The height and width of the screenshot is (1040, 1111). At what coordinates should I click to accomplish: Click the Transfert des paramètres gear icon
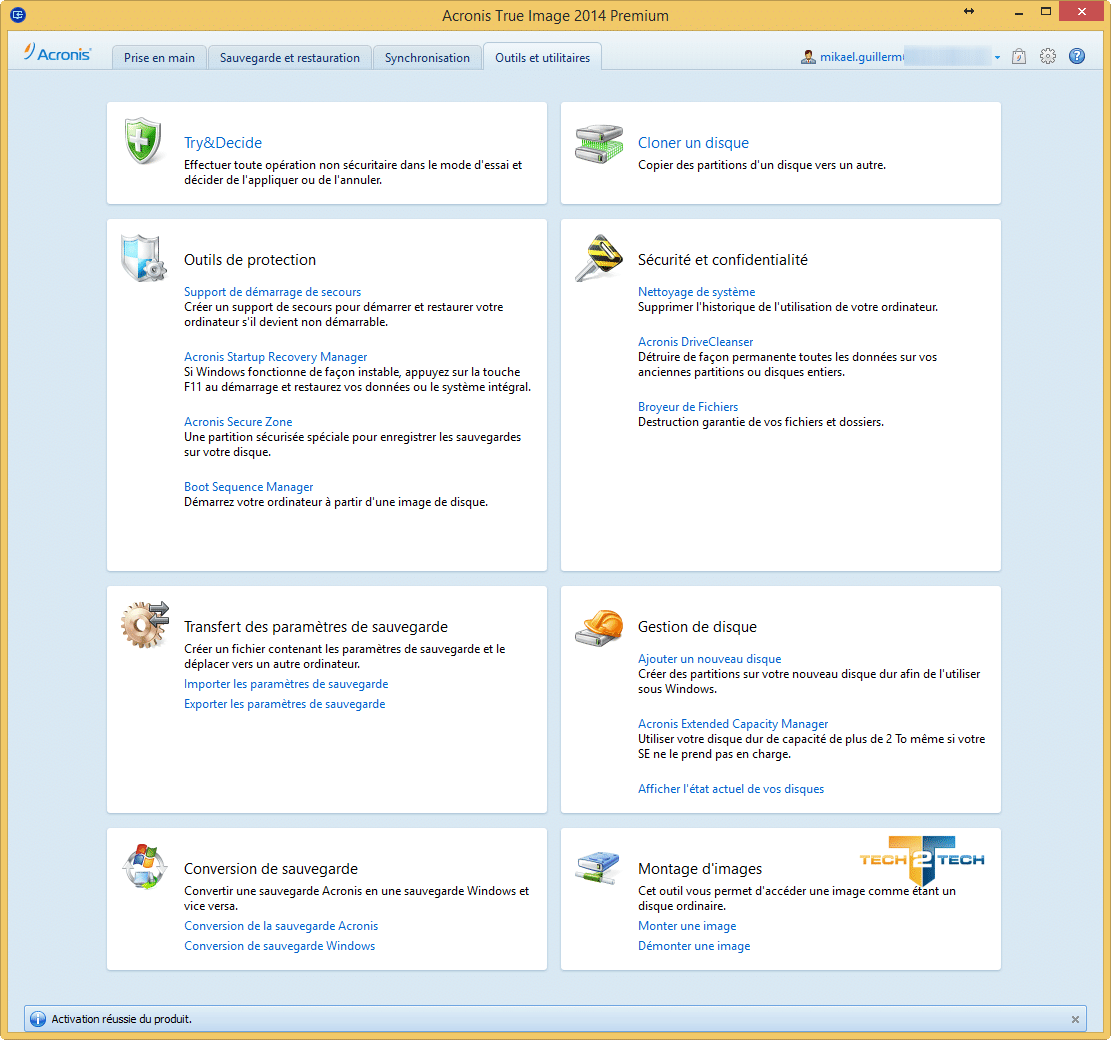point(144,625)
